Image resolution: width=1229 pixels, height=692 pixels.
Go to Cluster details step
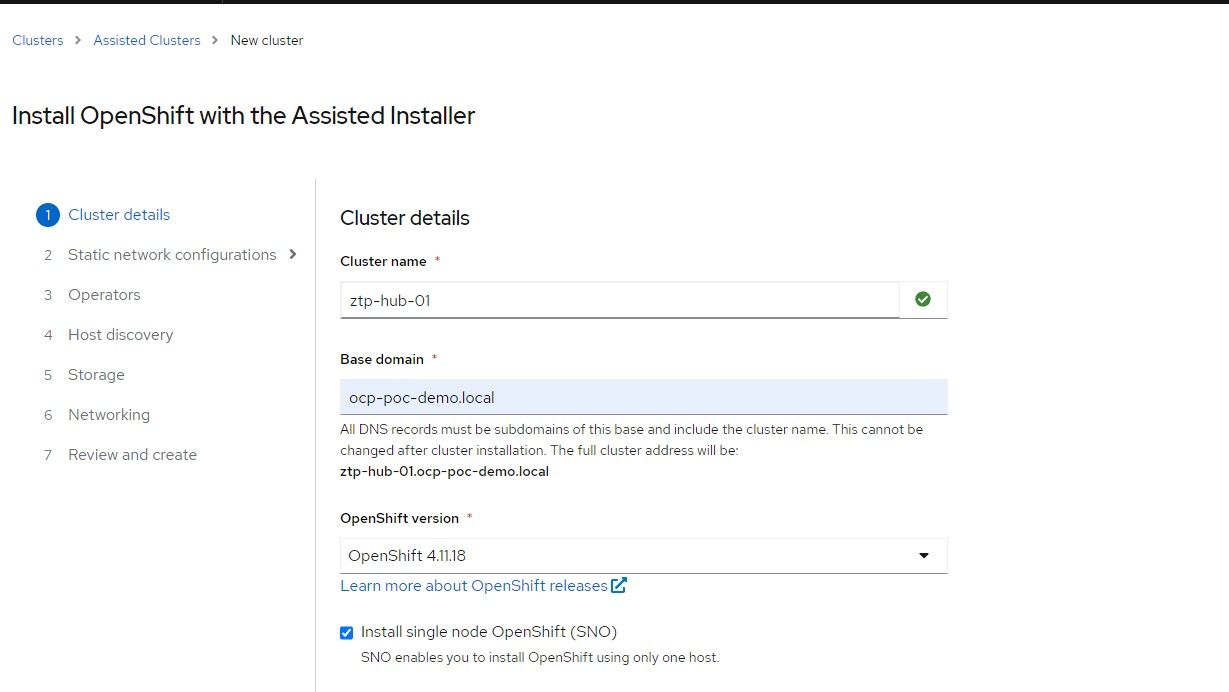119,215
